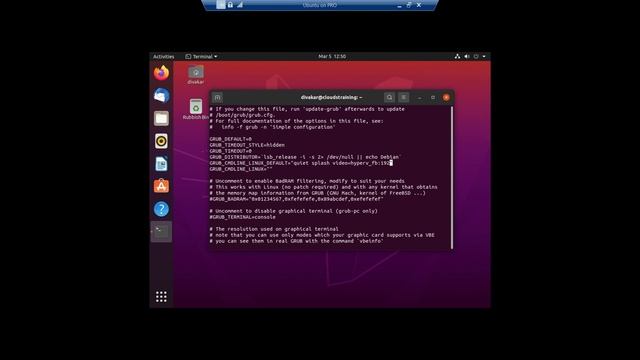This screenshot has height=360, width=640.
Task: Click the GRUB_DISTRIBUTOR line
Action: point(305,157)
